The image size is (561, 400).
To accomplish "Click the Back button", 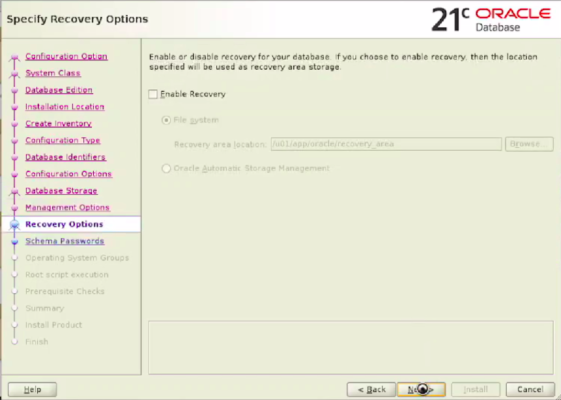I will 371,389.
